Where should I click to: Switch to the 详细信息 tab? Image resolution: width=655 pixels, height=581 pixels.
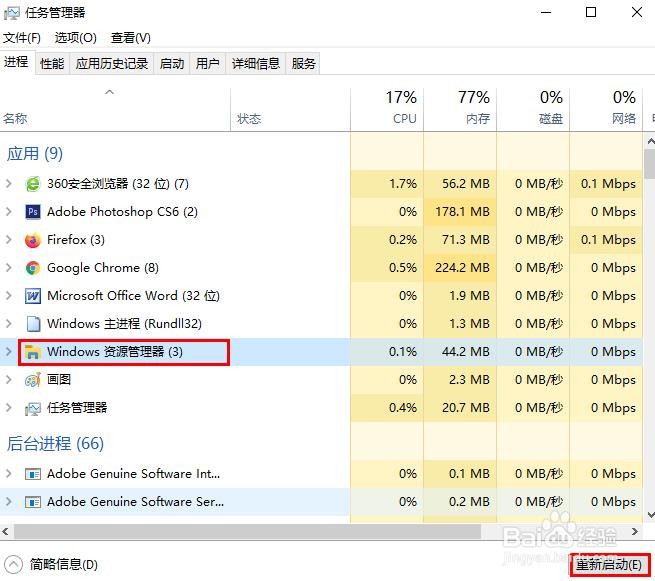pos(256,64)
